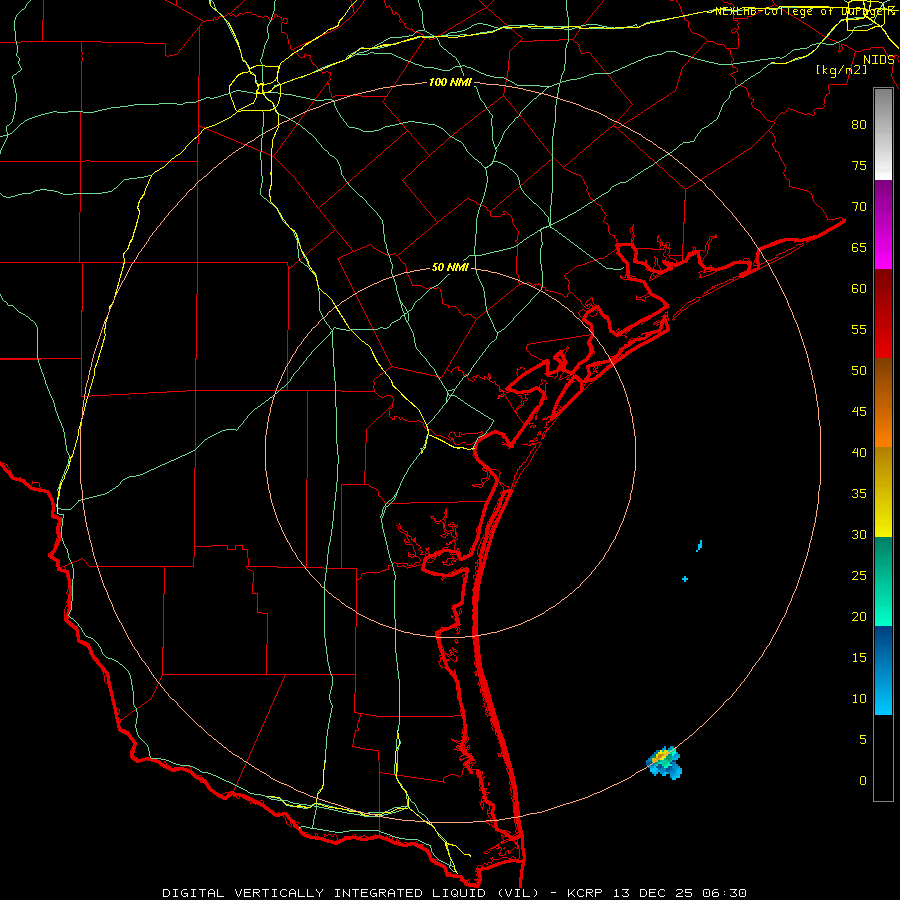Click the NIDS label

pyautogui.click(x=878, y=60)
